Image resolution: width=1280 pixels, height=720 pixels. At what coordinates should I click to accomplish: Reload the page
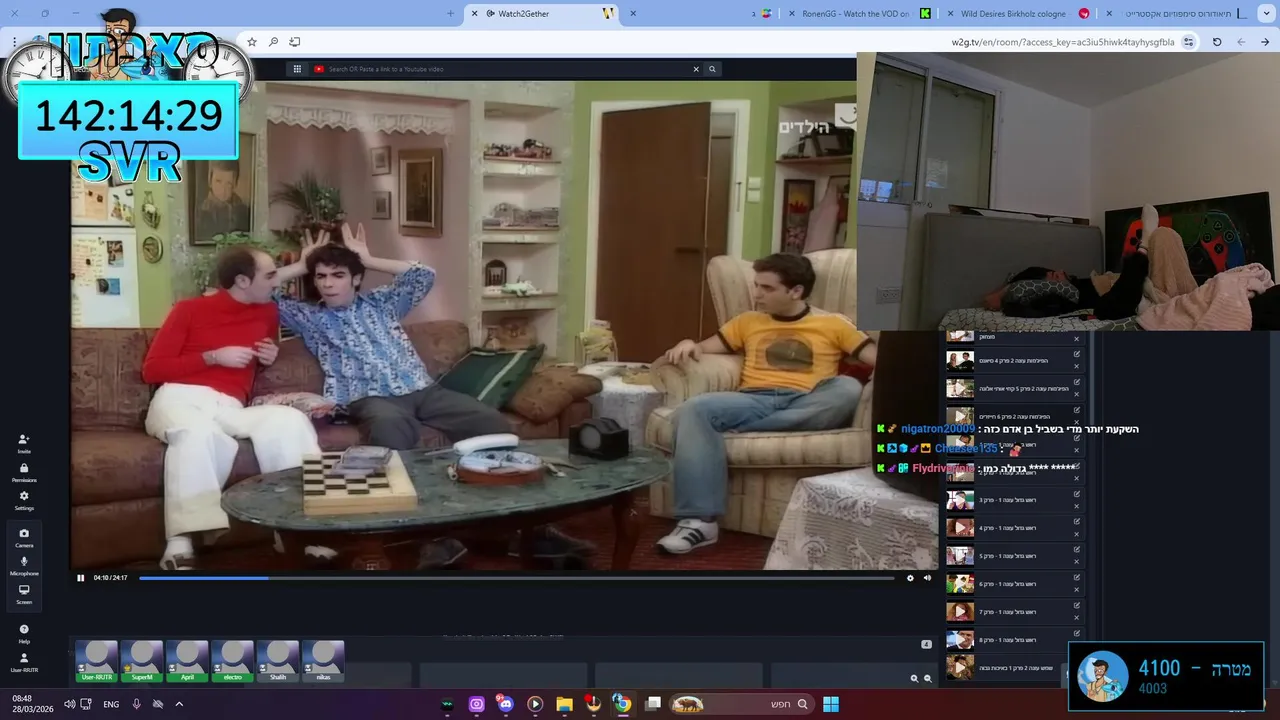[x=1217, y=42]
